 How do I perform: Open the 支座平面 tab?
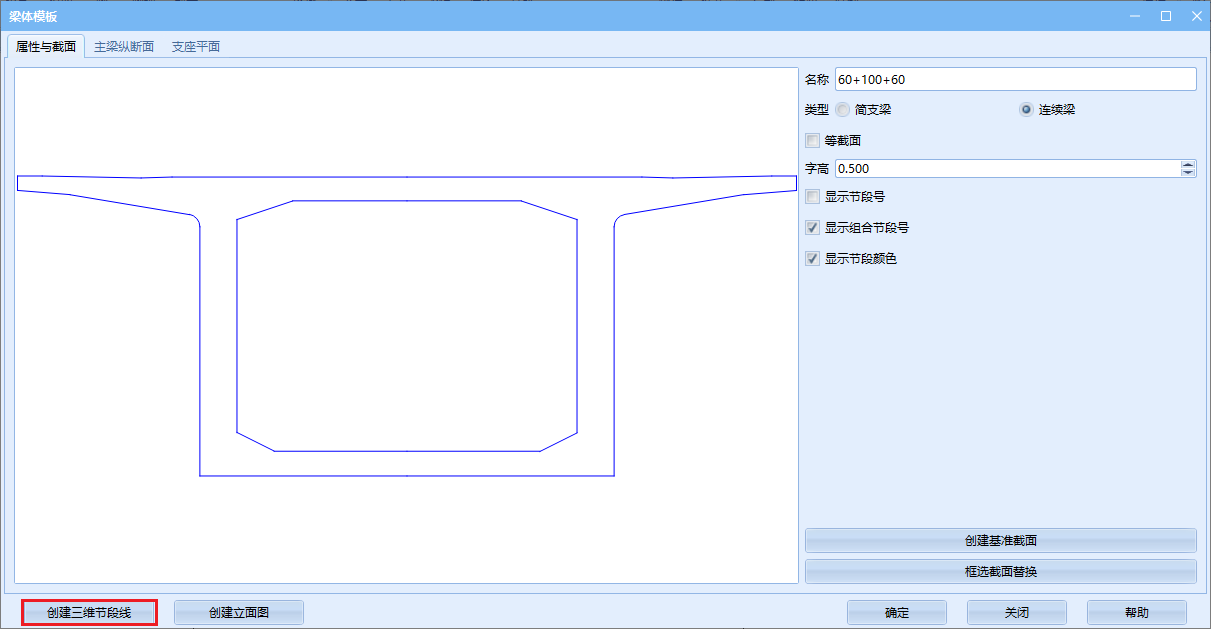(x=195, y=47)
